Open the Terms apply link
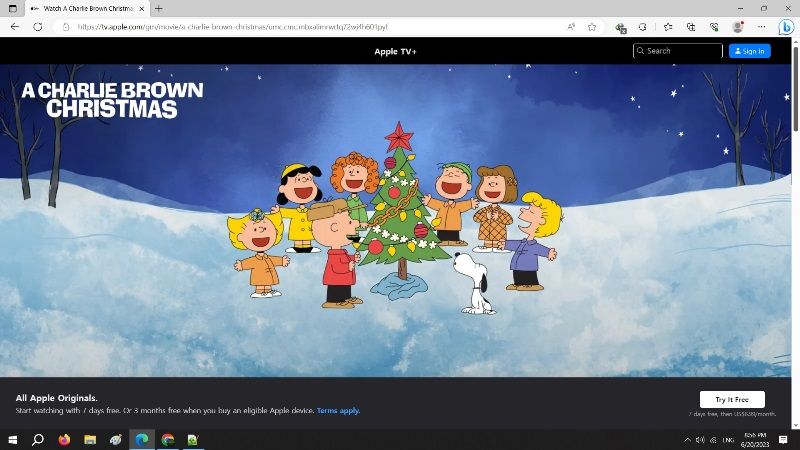Screen dimensions: 800x450 click(x=338, y=410)
